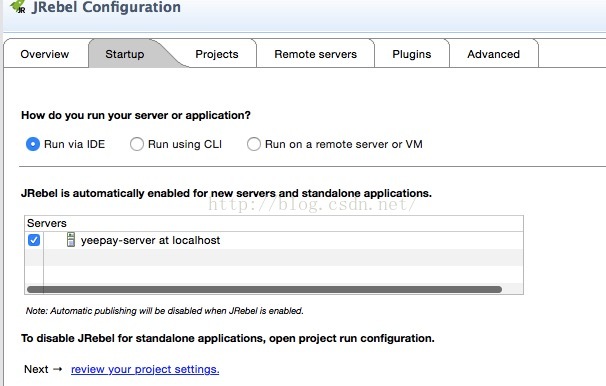
Task: Select the yeepay-server at localhost row
Action: pyautogui.click(x=274, y=240)
